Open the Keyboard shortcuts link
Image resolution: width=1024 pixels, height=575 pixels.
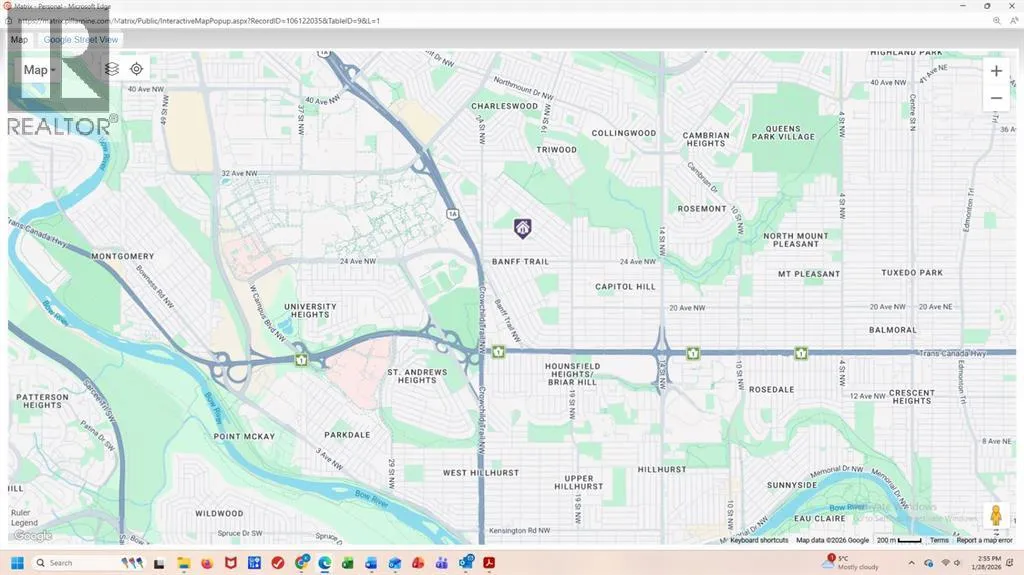[x=759, y=540]
